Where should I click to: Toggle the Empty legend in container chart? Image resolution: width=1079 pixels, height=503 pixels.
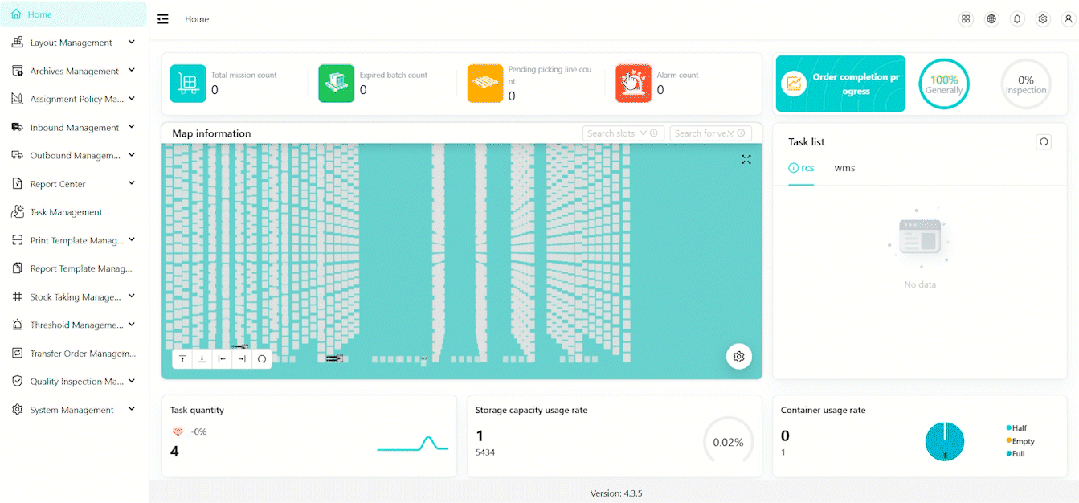tap(1021, 441)
